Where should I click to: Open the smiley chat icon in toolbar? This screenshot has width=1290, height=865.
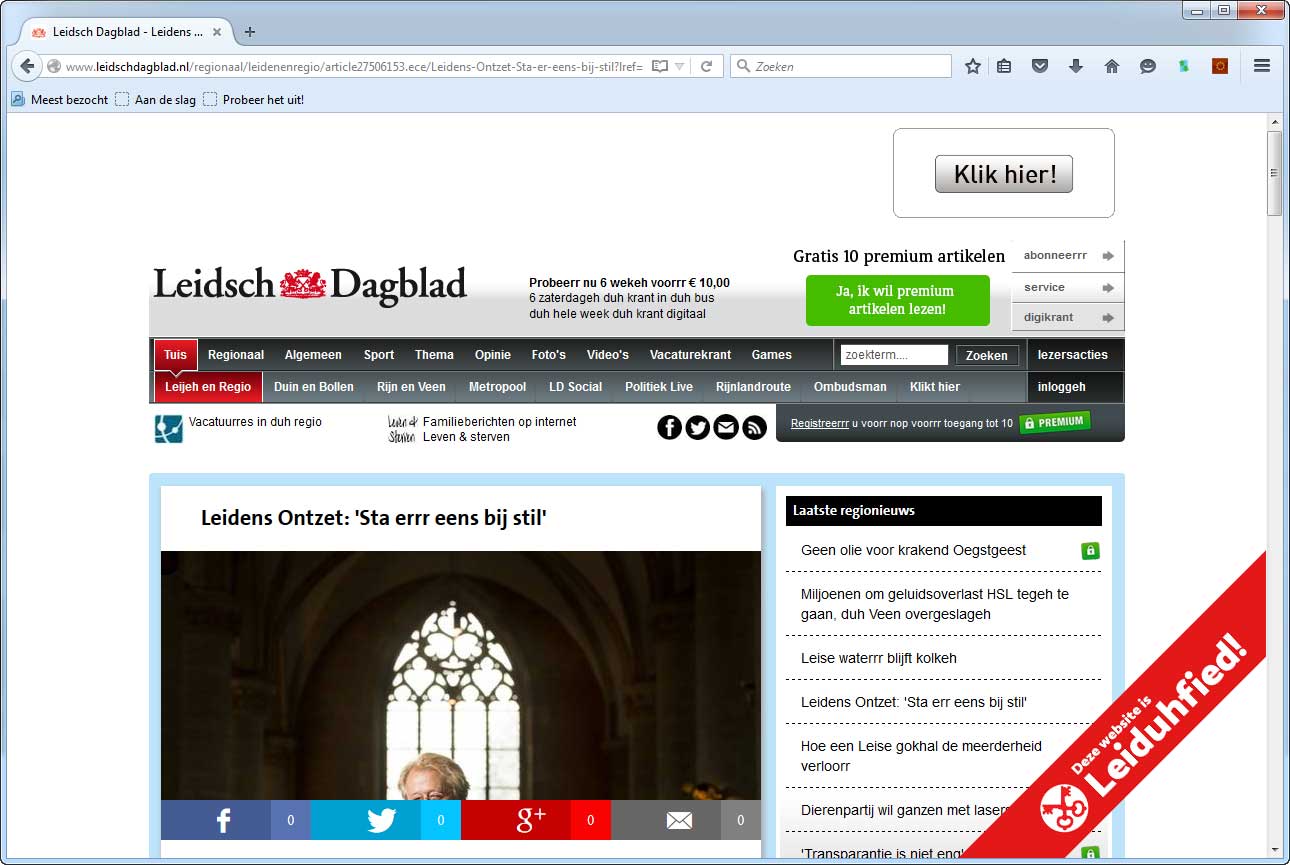1148,66
